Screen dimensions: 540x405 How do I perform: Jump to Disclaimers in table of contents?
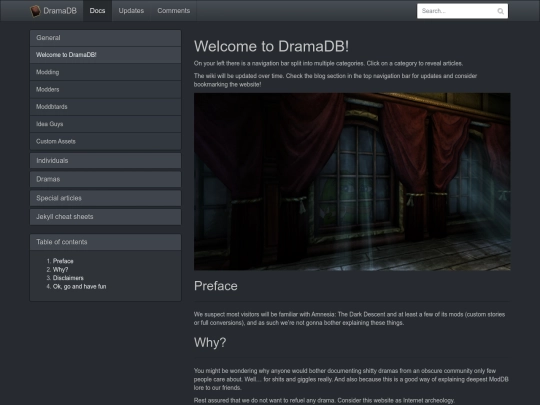[68, 278]
